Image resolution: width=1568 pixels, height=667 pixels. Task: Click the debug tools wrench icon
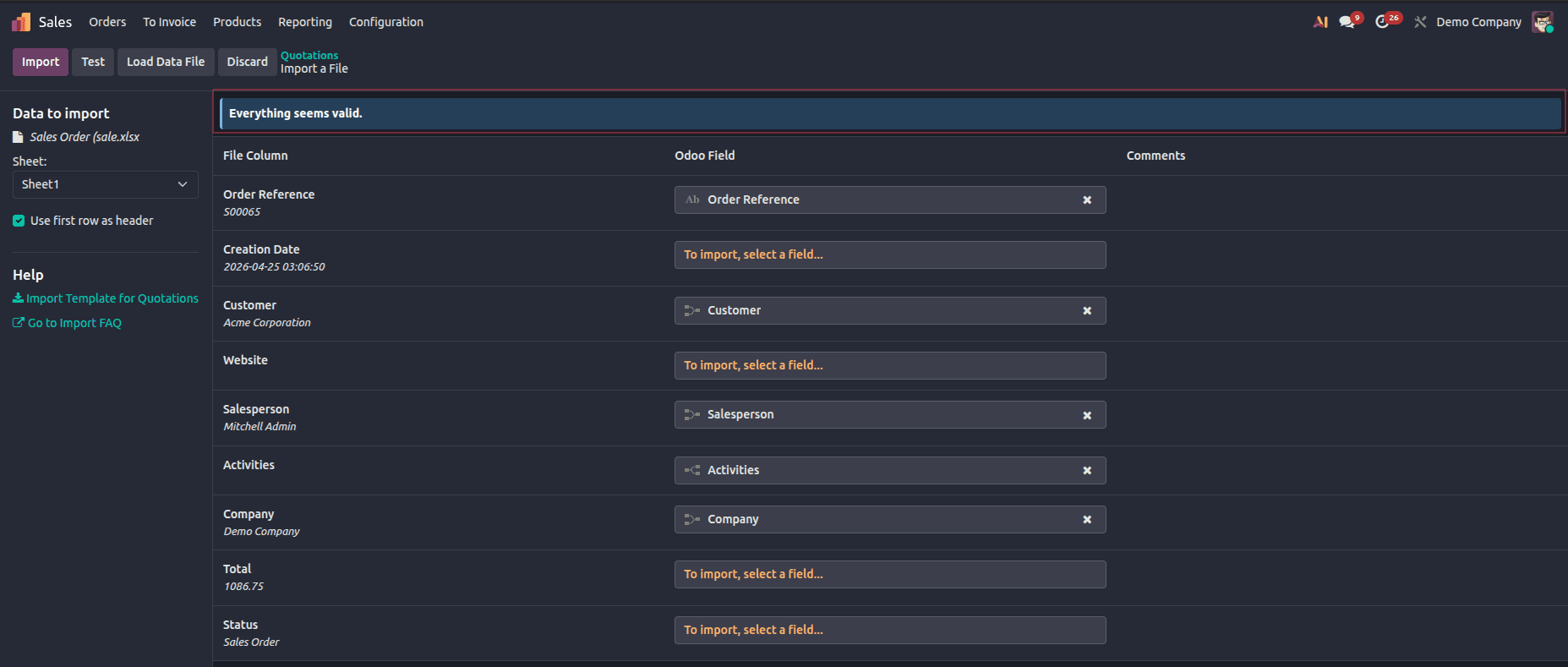(1420, 22)
